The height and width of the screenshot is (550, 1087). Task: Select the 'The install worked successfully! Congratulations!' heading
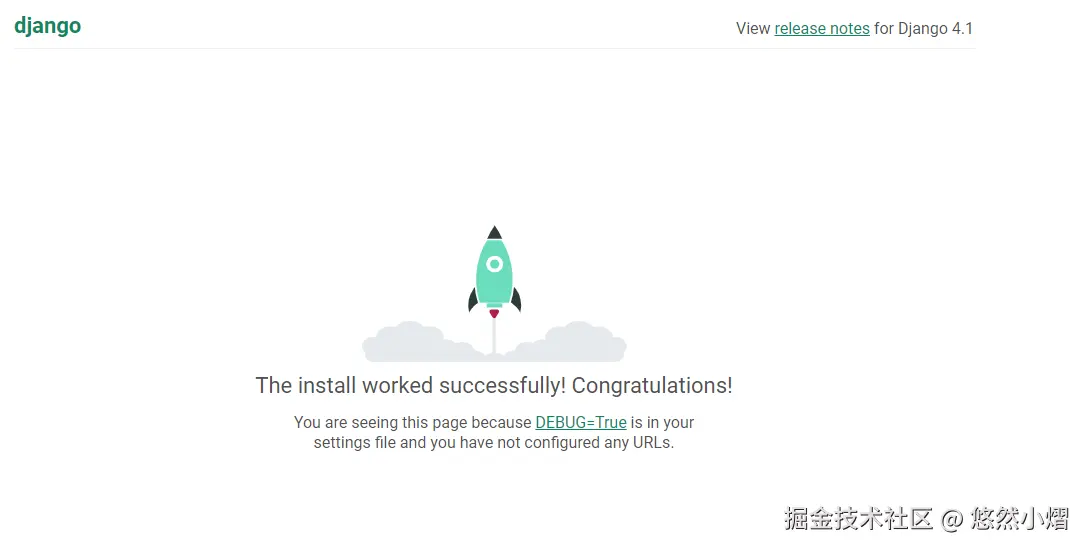[x=494, y=386]
